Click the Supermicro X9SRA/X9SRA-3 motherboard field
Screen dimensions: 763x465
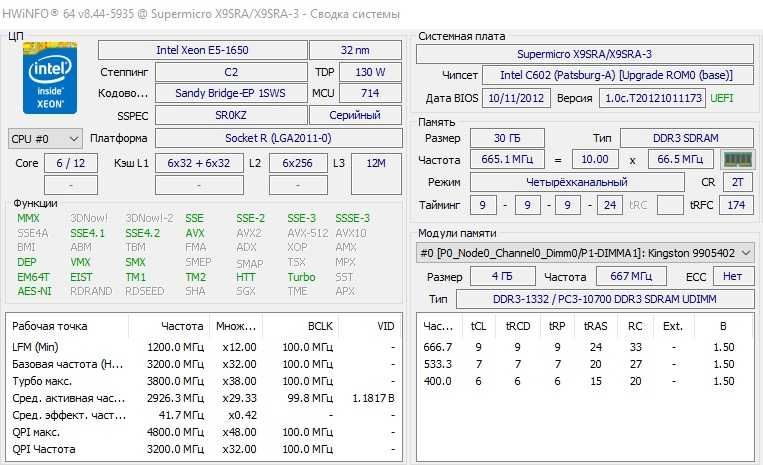[x=584, y=54]
